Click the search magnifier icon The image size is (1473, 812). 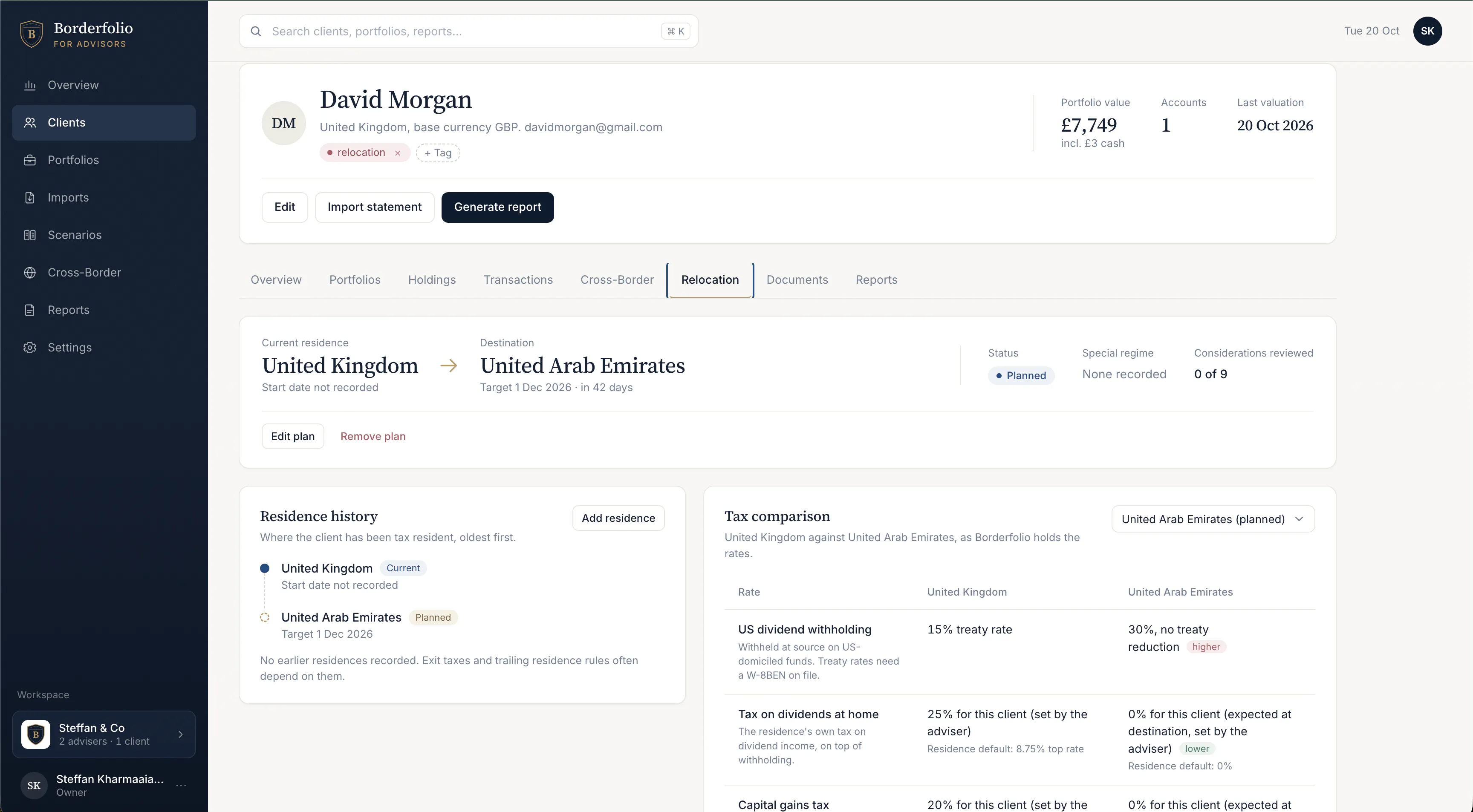pos(256,32)
